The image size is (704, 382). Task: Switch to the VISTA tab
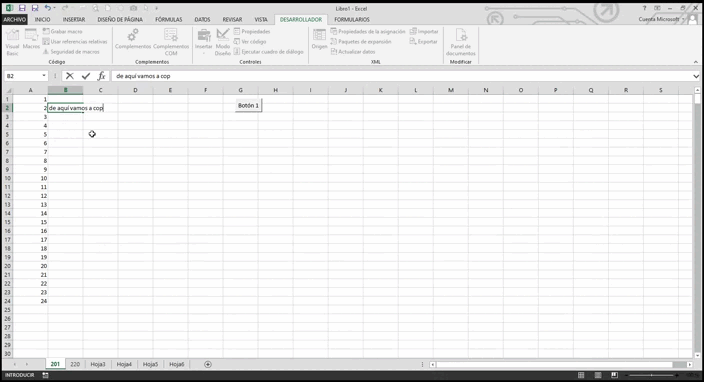261,20
